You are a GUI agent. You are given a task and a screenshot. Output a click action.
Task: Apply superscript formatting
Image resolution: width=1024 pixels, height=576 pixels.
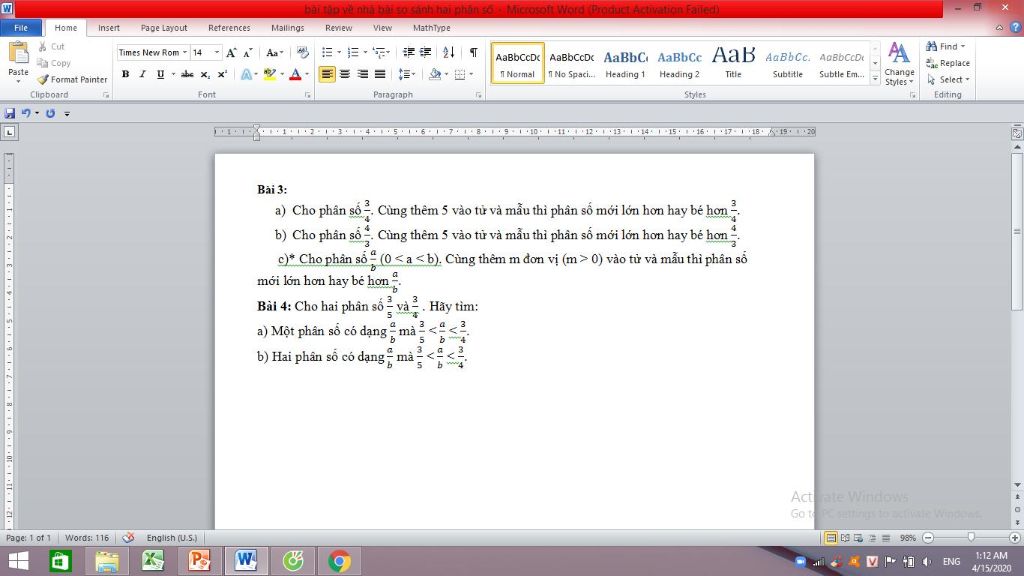click(222, 74)
